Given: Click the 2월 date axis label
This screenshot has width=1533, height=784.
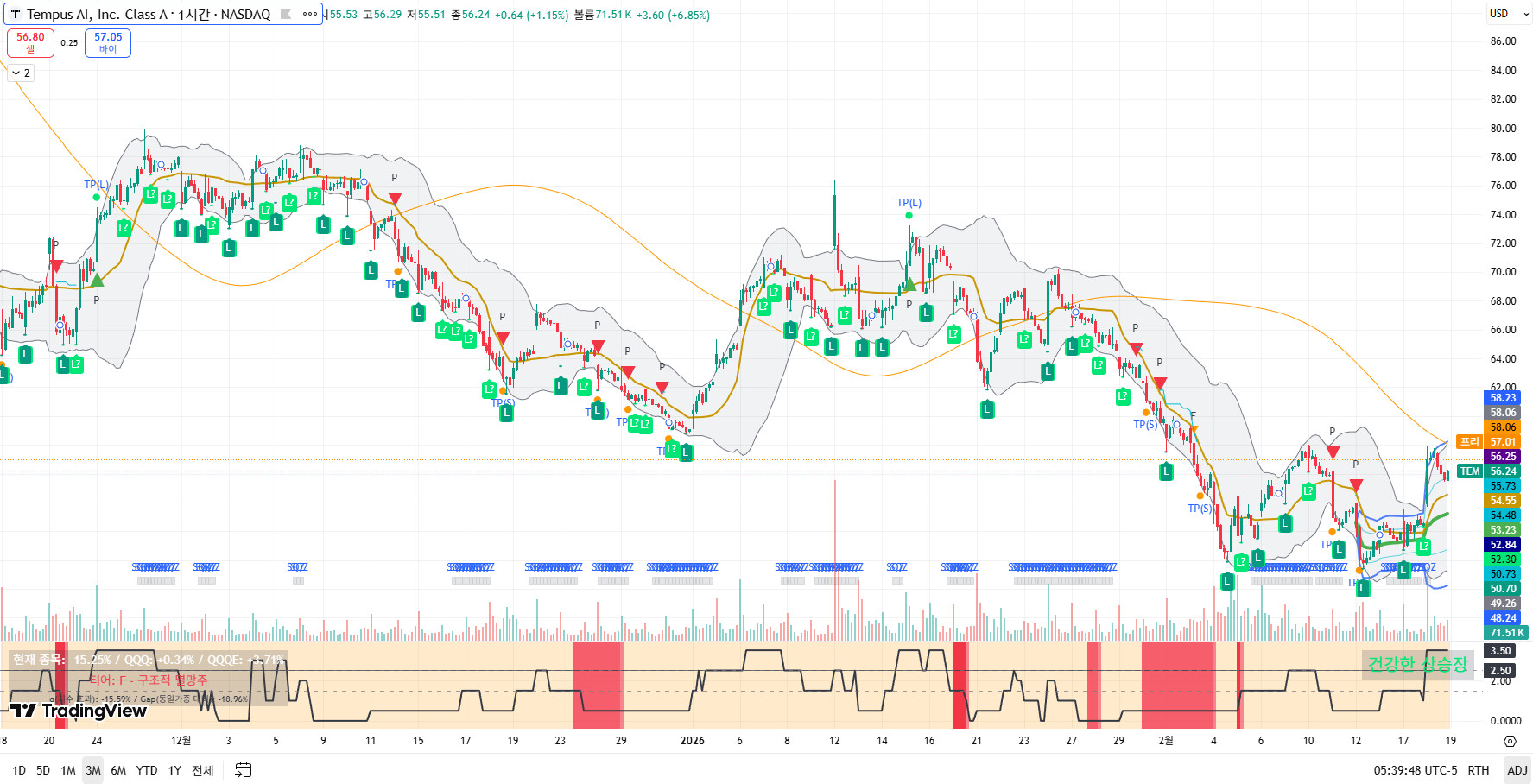Looking at the screenshot, I should pos(1166,741).
